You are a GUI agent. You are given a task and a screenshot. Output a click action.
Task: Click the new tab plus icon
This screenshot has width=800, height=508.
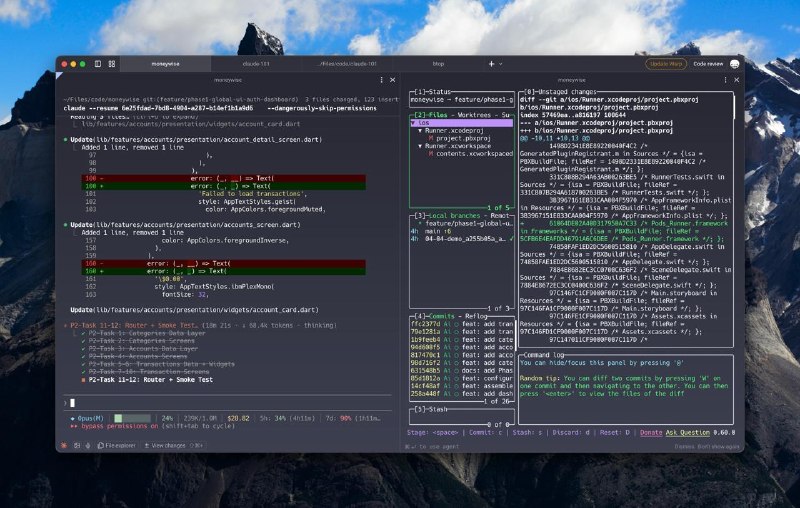pyautogui.click(x=490, y=63)
